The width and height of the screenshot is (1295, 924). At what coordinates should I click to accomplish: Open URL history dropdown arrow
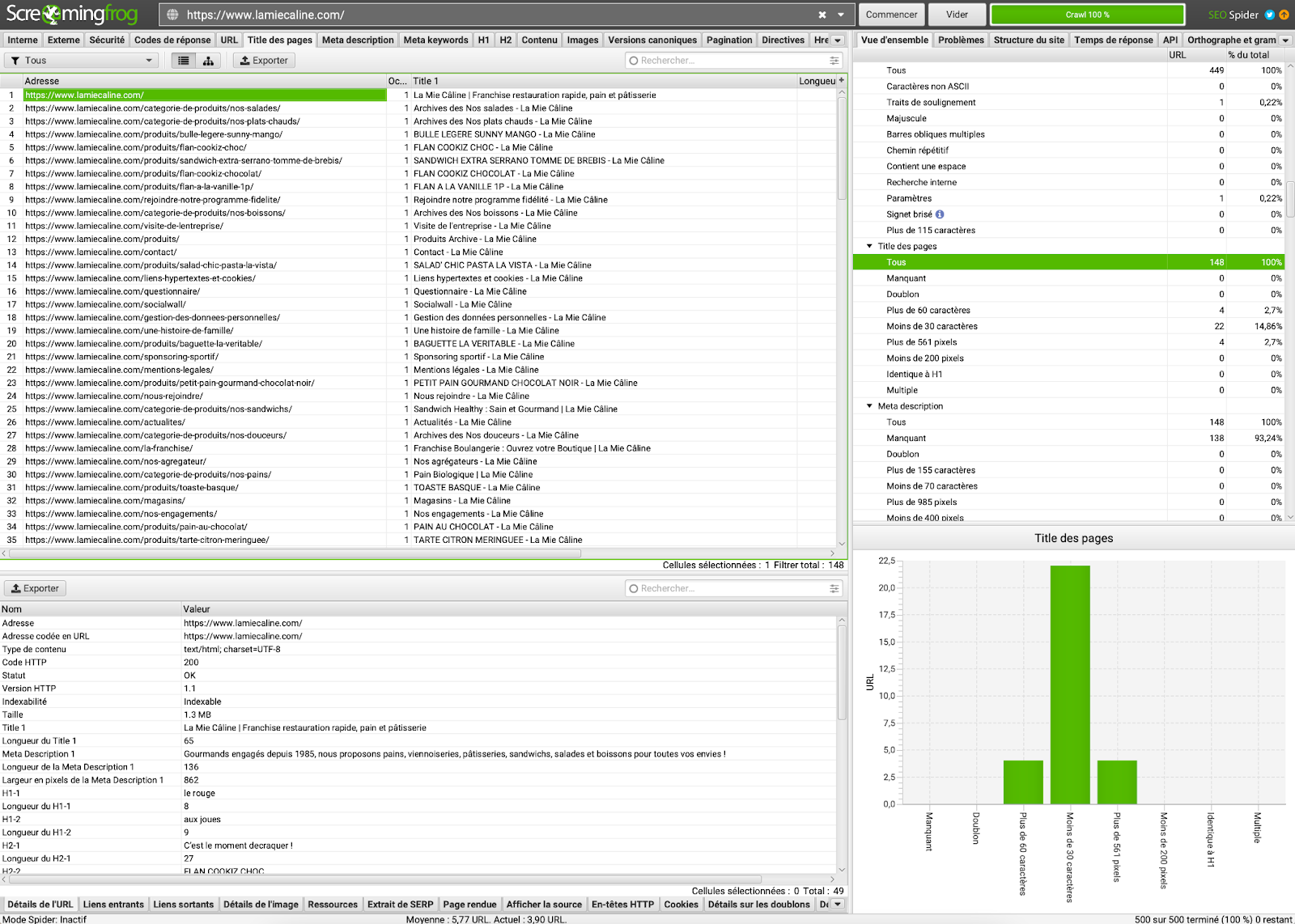point(841,15)
